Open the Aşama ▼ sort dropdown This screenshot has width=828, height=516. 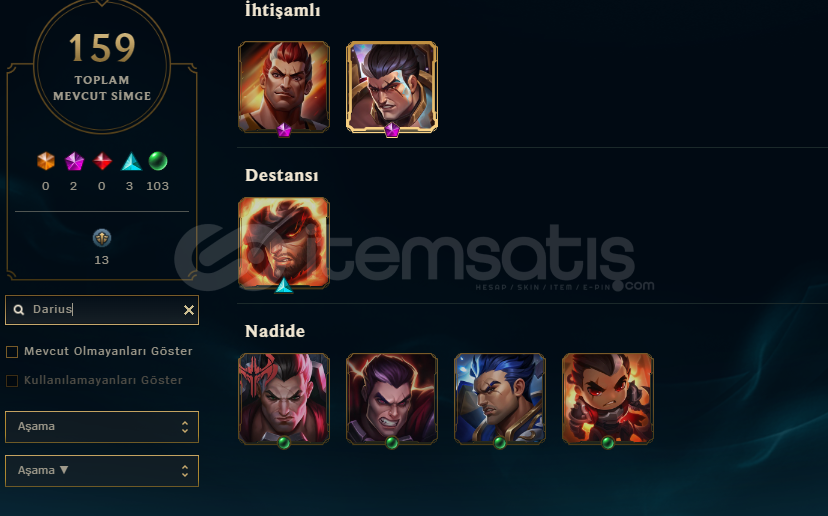[102, 471]
